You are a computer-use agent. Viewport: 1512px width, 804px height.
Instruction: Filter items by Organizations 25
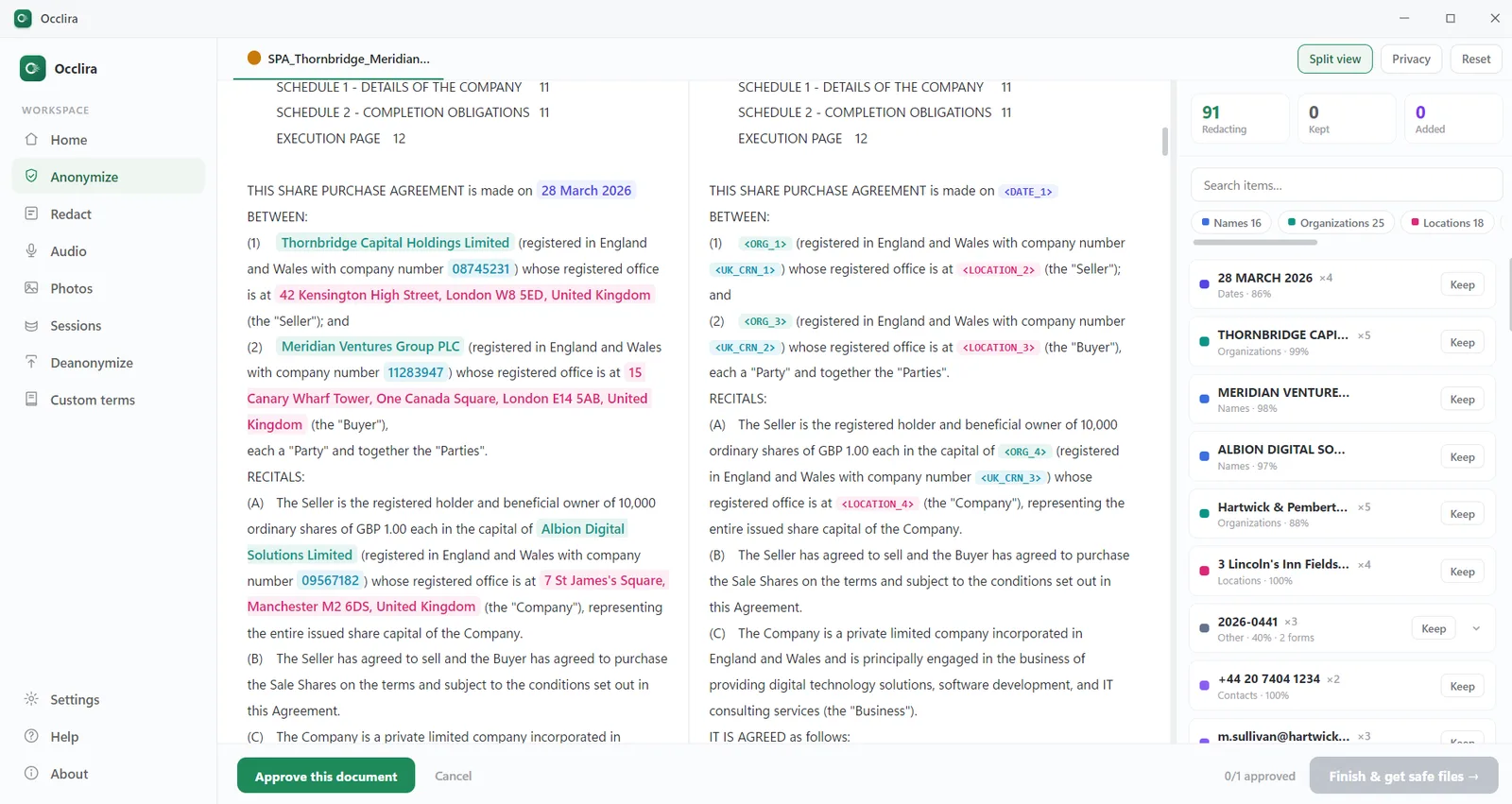1335,223
